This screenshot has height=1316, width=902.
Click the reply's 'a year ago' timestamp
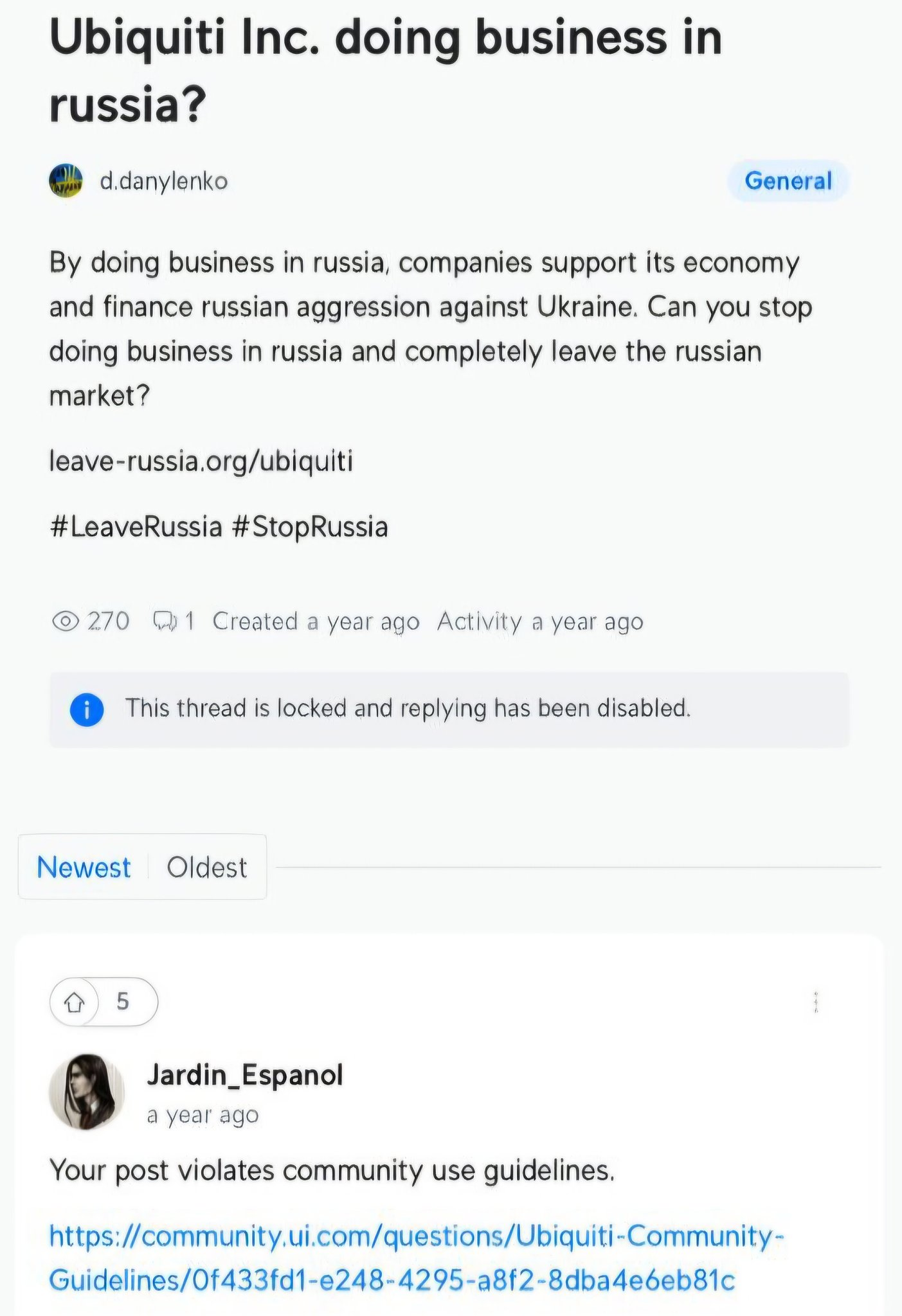(203, 1115)
